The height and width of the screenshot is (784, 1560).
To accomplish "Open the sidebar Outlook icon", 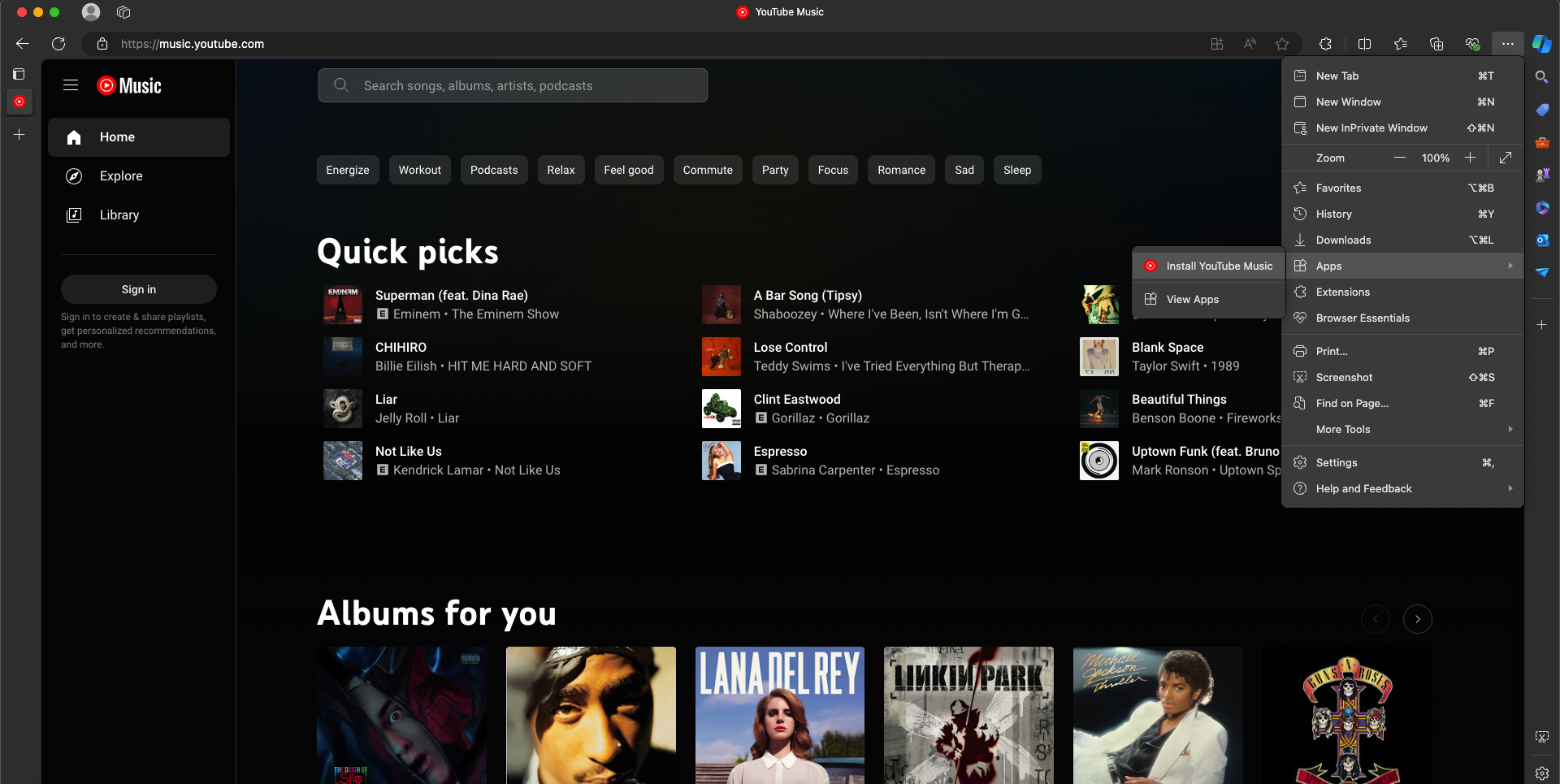I will 1541,240.
